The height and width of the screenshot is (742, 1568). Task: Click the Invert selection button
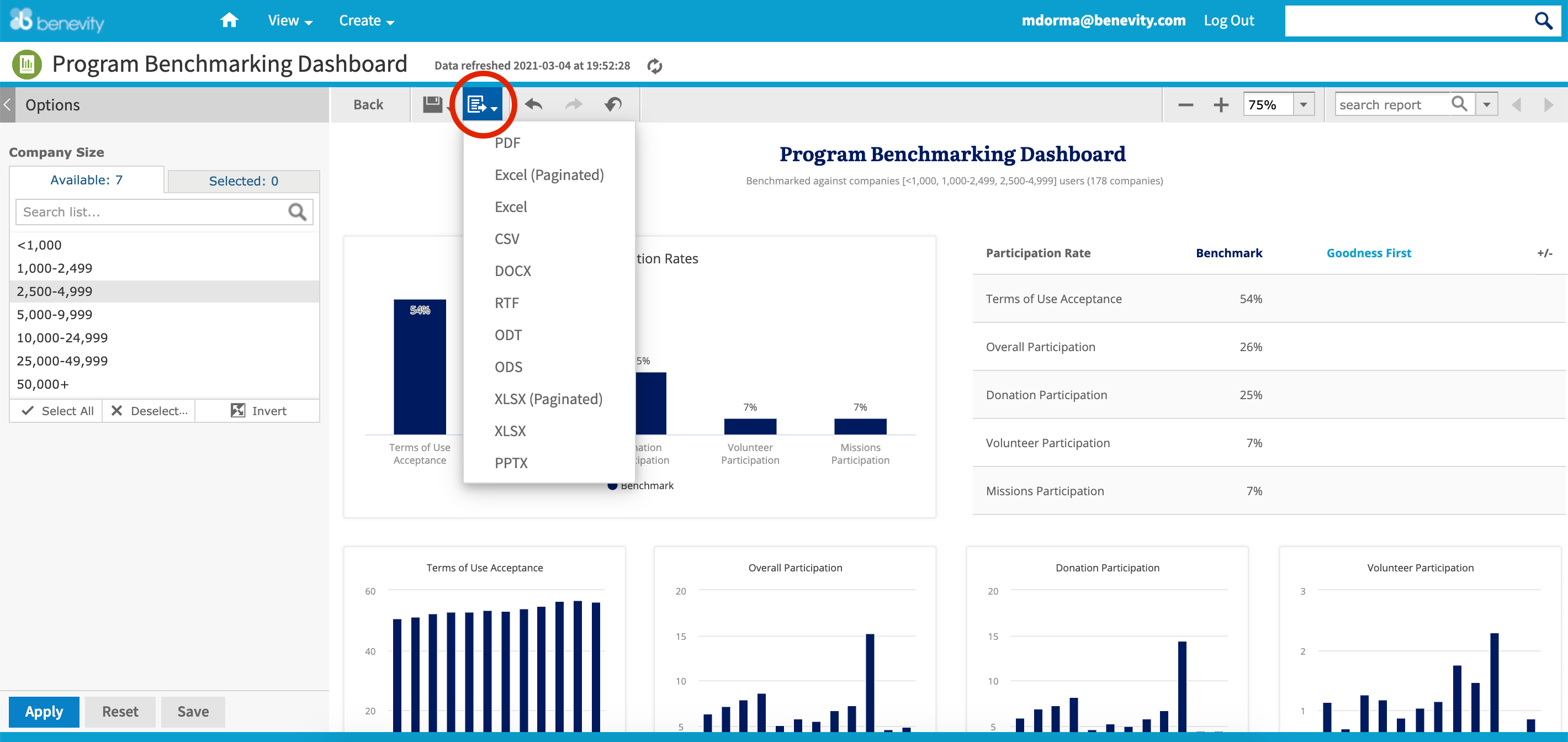(258, 411)
